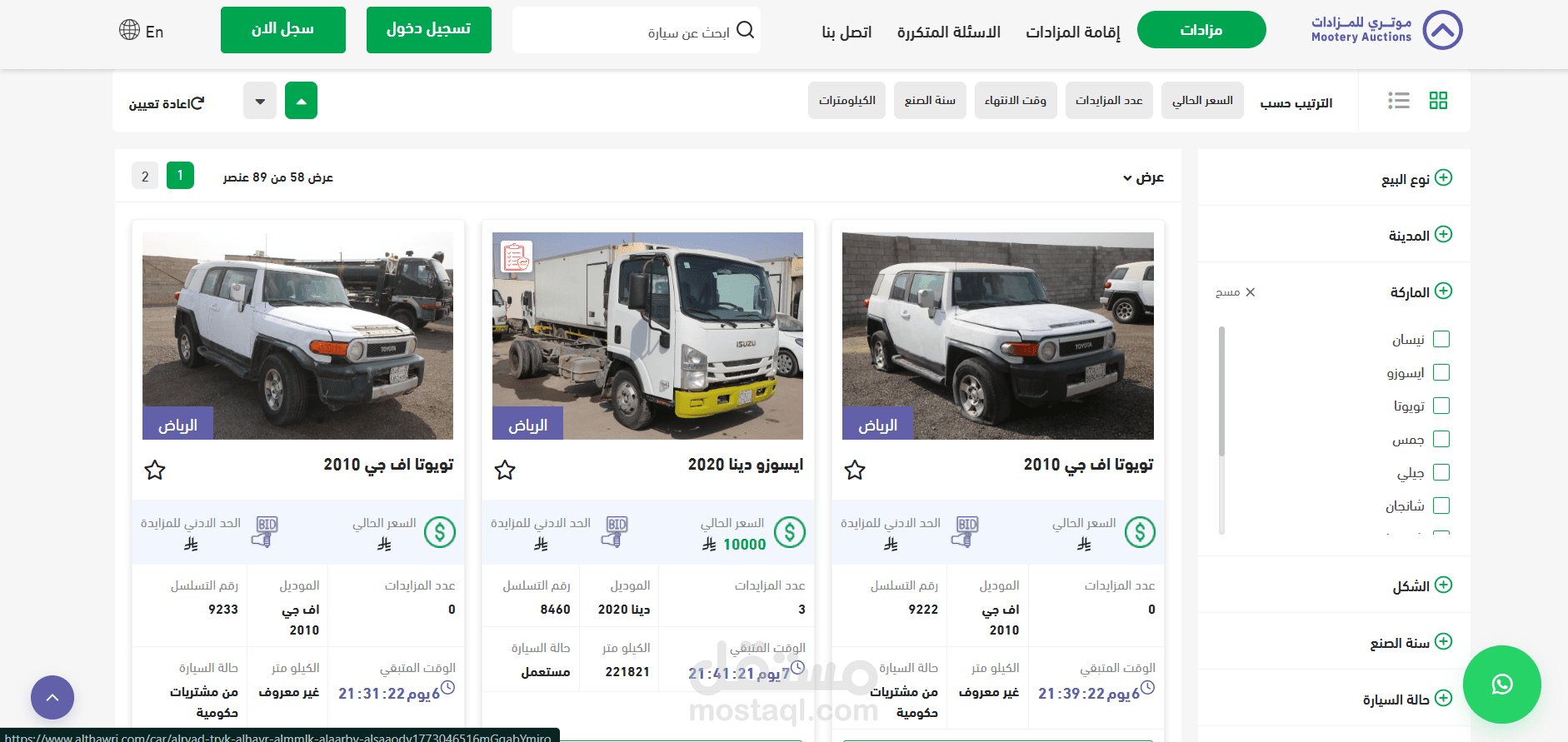This screenshot has height=742, width=1568.
Task: Click brand list scrollbar
Action: (x=1221, y=391)
